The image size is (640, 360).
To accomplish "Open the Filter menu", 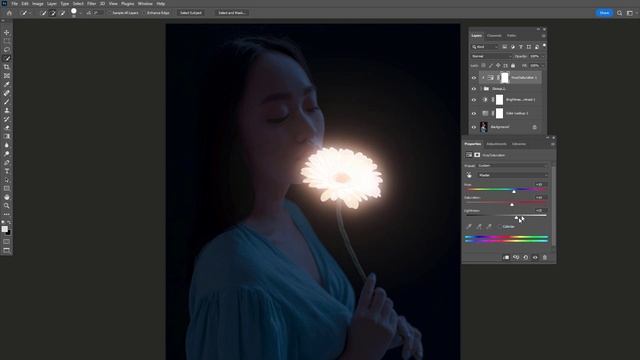I will tap(91, 4).
